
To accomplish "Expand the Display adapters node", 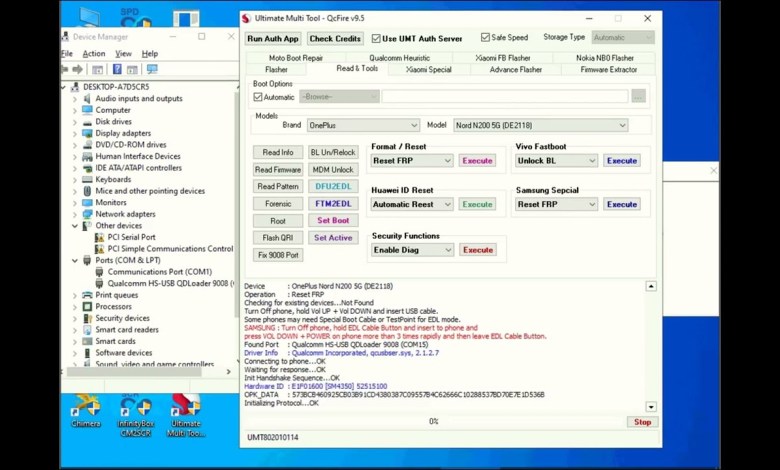I will pyautogui.click(x=75, y=133).
